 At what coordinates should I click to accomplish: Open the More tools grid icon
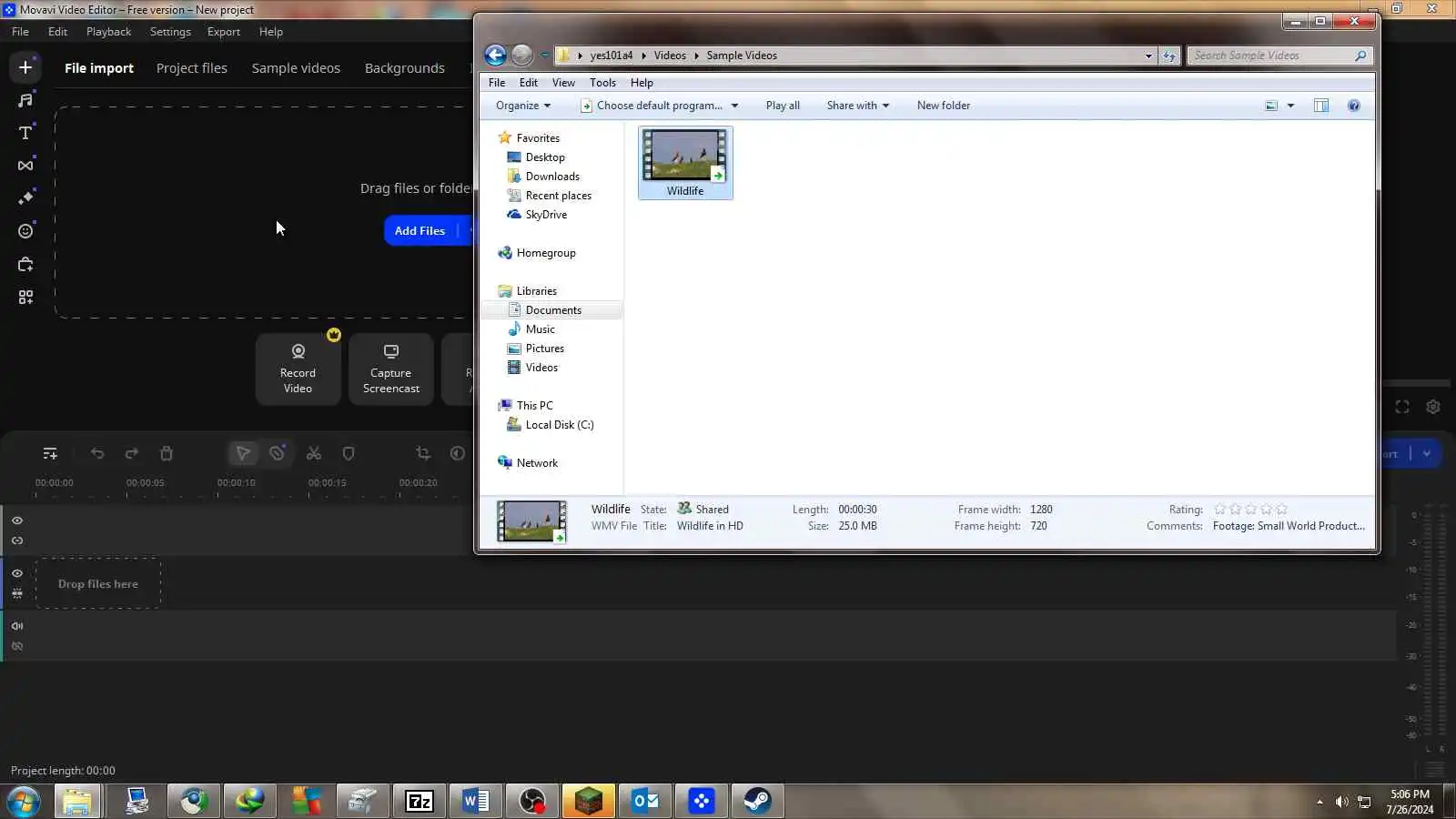(25, 298)
